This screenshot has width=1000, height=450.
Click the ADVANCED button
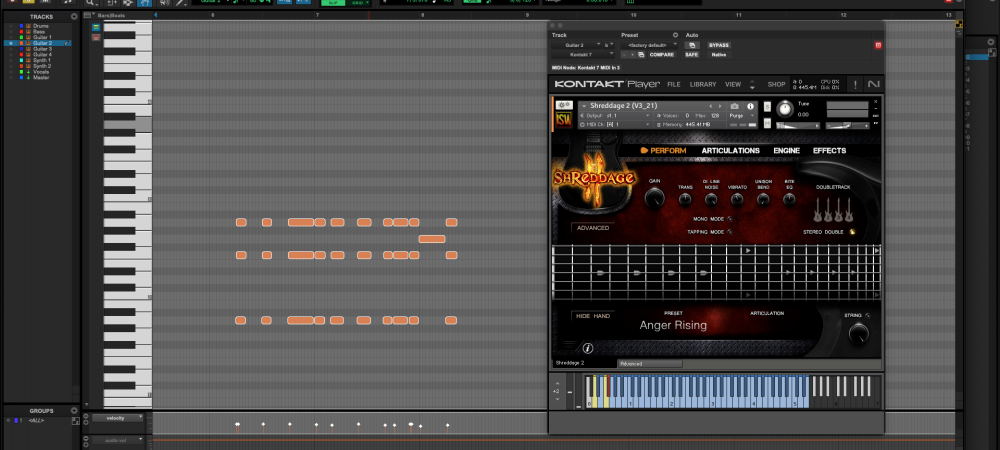[x=593, y=228]
